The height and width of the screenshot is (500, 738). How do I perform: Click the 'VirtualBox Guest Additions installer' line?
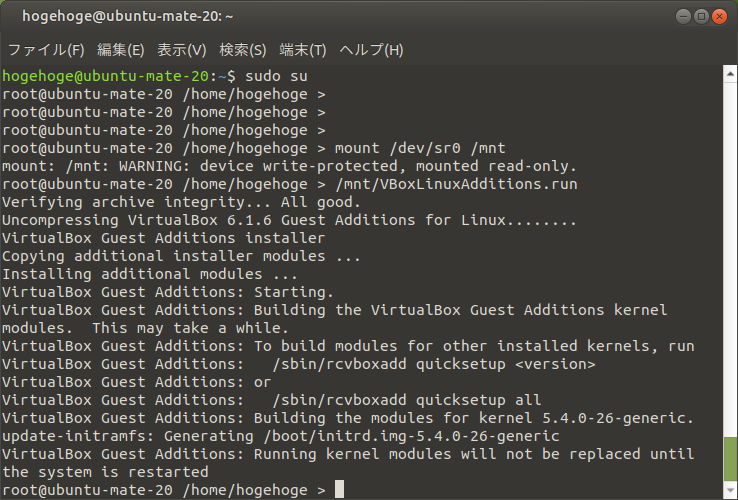point(163,238)
